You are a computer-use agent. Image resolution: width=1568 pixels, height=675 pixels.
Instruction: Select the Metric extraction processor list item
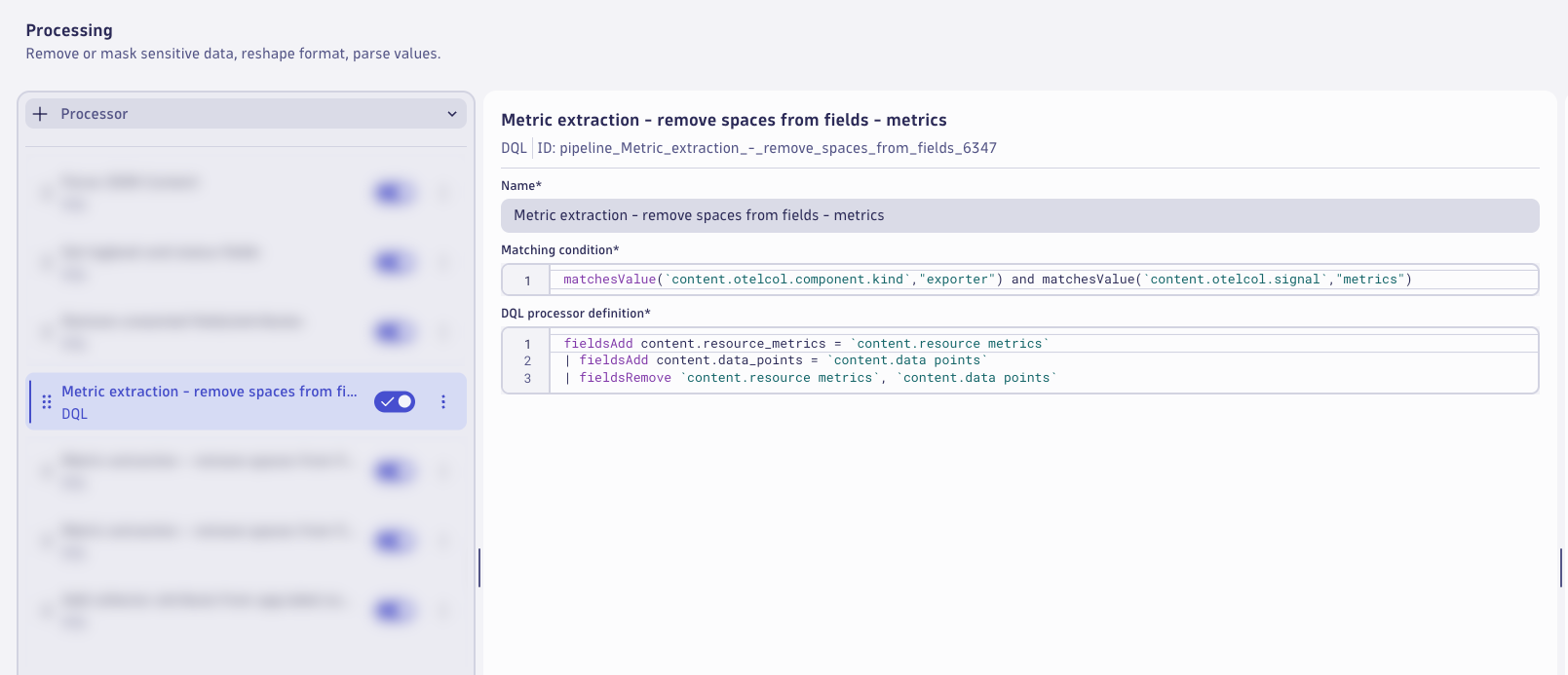click(246, 401)
